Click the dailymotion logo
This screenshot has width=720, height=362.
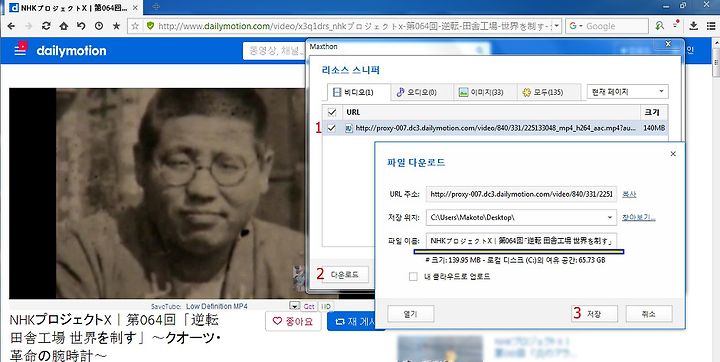click(x=71, y=51)
